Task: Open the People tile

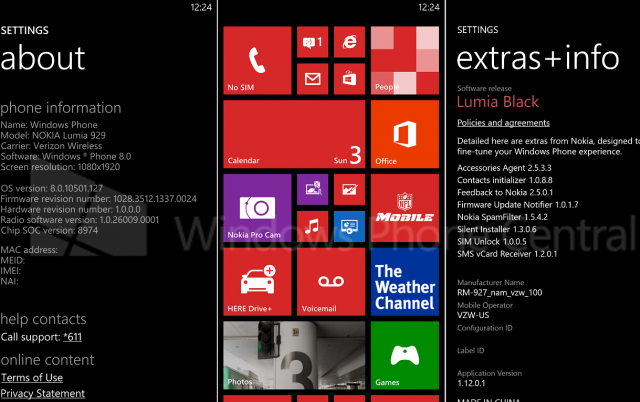Action: [405, 60]
